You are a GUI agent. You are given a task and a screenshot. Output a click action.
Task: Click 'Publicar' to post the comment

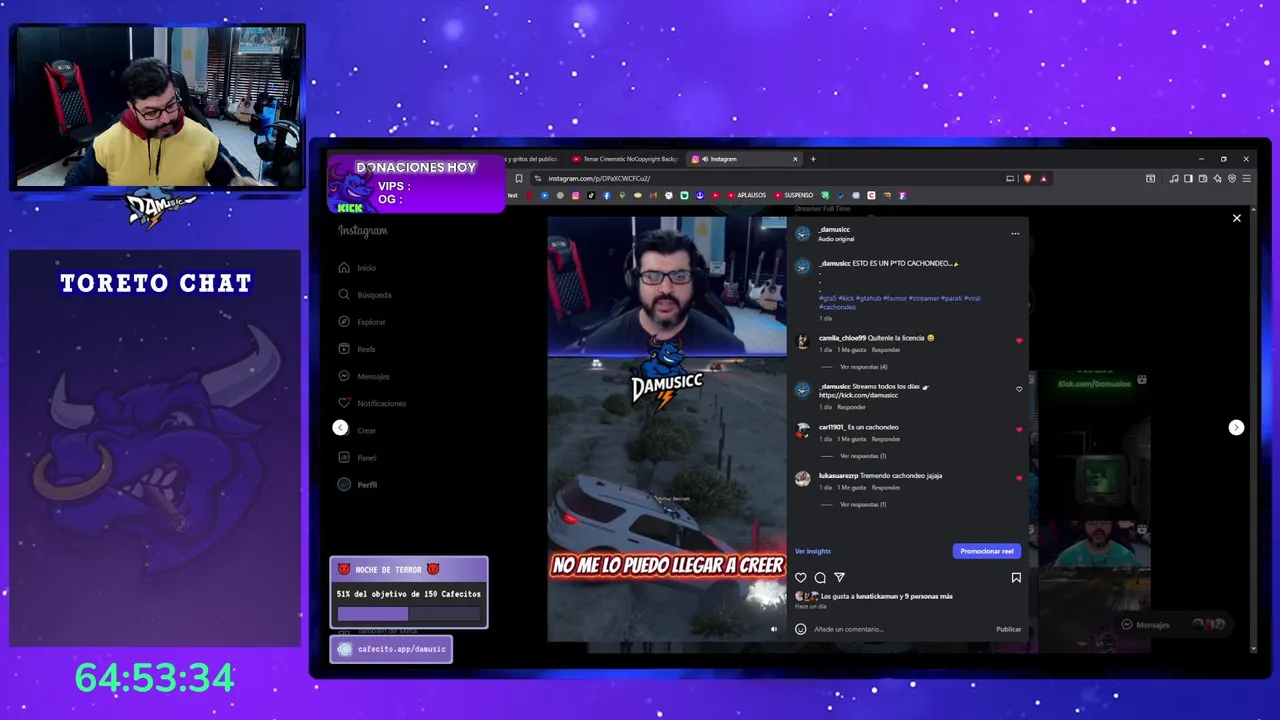tap(1008, 629)
